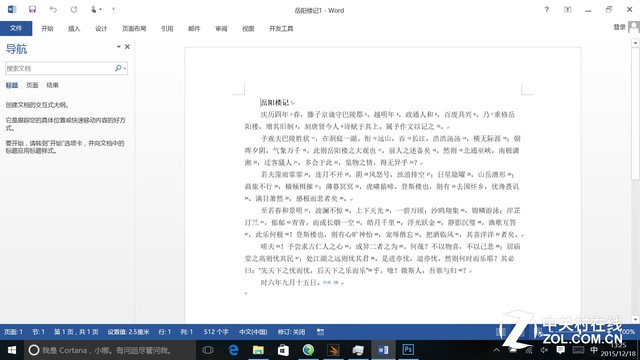Click 第1页,共1页 in the status bar
Screen dimensions: 640x360
(76, 332)
